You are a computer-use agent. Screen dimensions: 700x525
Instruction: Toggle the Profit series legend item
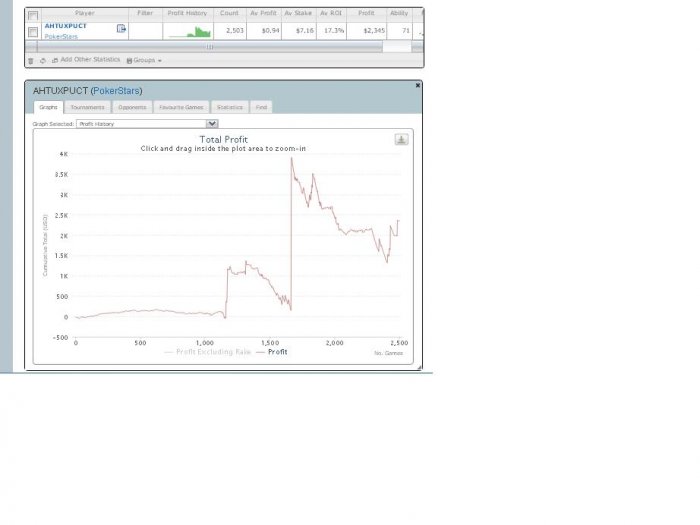pos(272,352)
